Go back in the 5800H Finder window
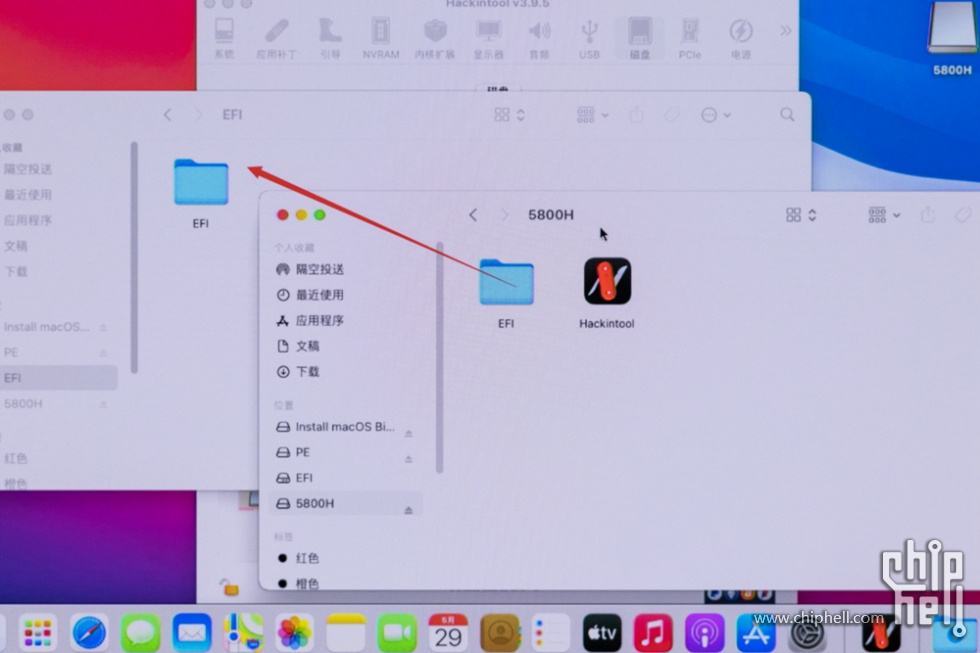 (x=473, y=215)
